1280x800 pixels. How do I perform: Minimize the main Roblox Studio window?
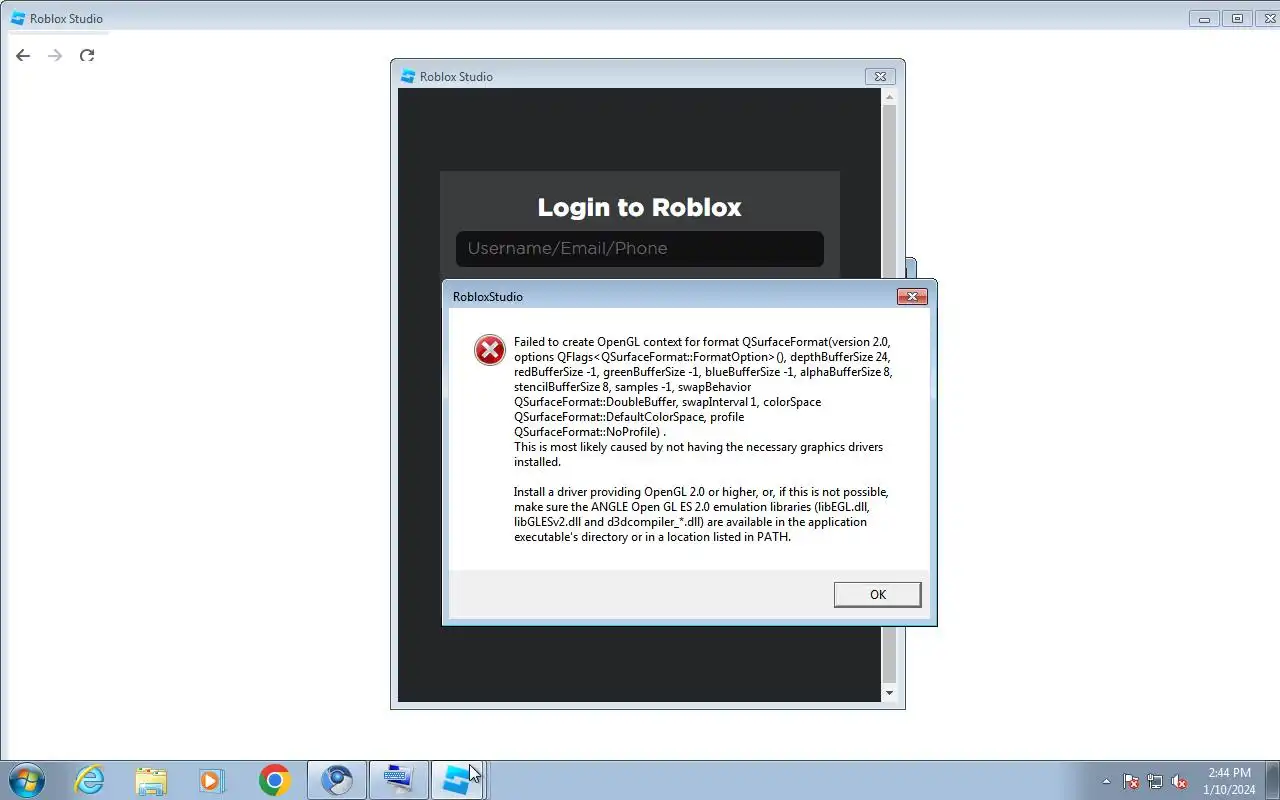tap(1205, 18)
